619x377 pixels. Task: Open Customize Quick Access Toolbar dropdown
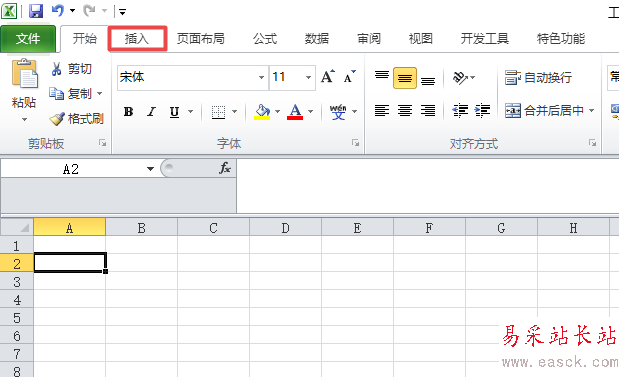pyautogui.click(x=123, y=12)
